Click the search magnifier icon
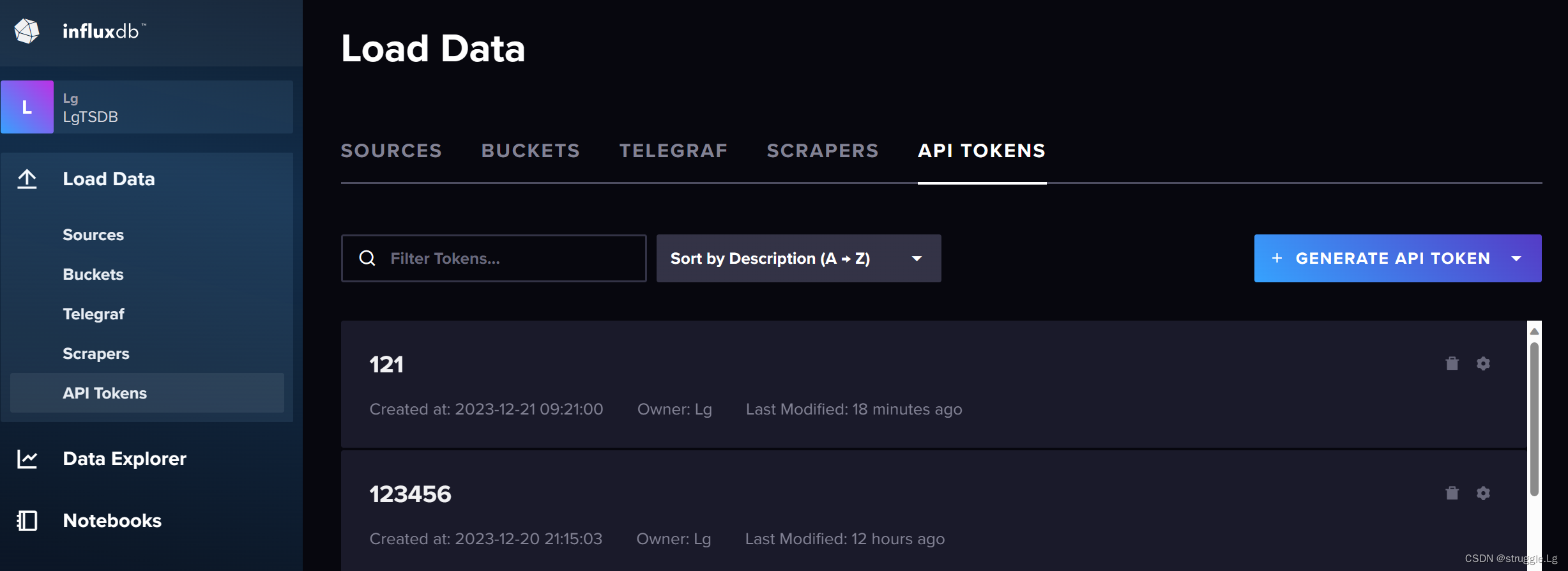This screenshot has width=1568, height=571. point(367,258)
